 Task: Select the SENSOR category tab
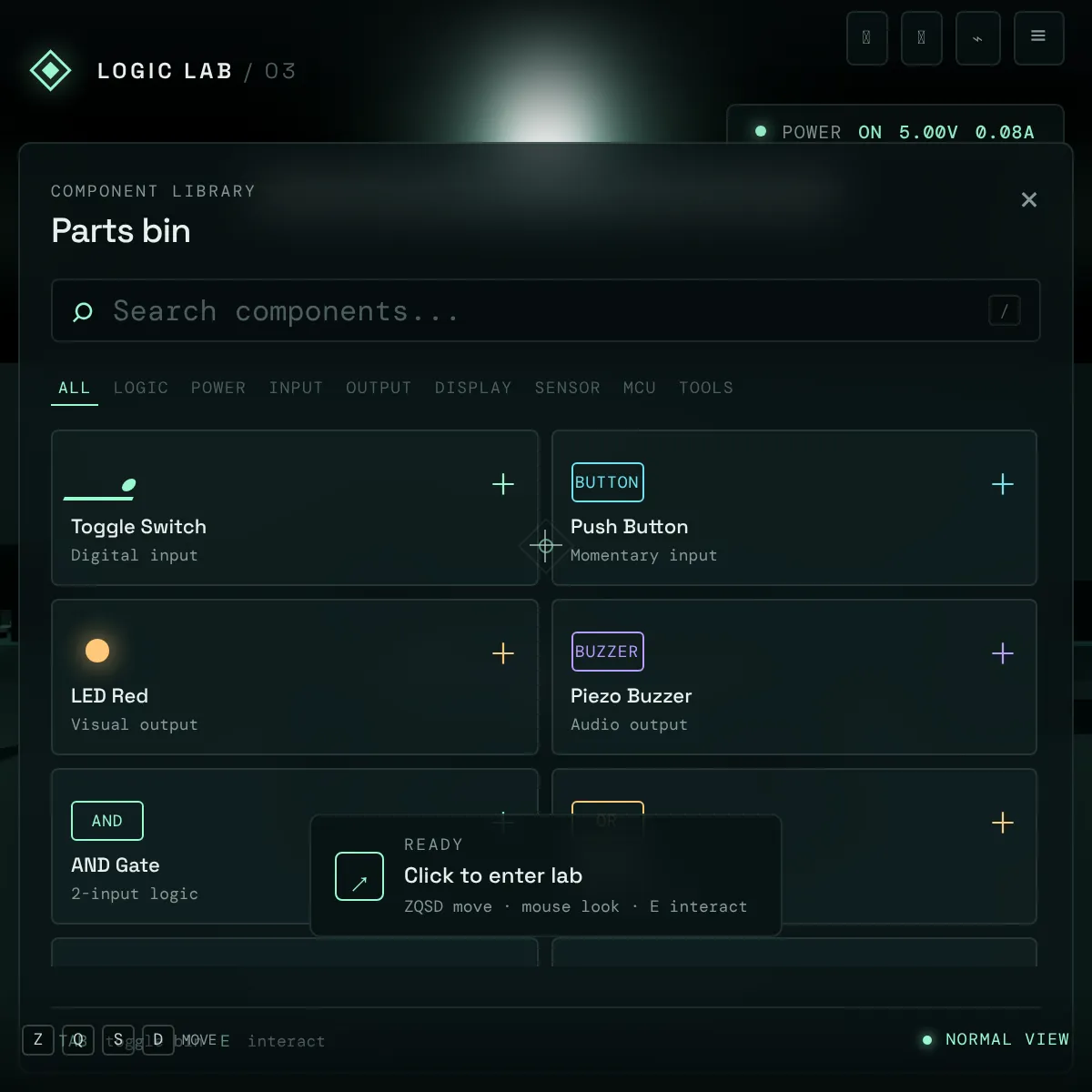click(568, 388)
